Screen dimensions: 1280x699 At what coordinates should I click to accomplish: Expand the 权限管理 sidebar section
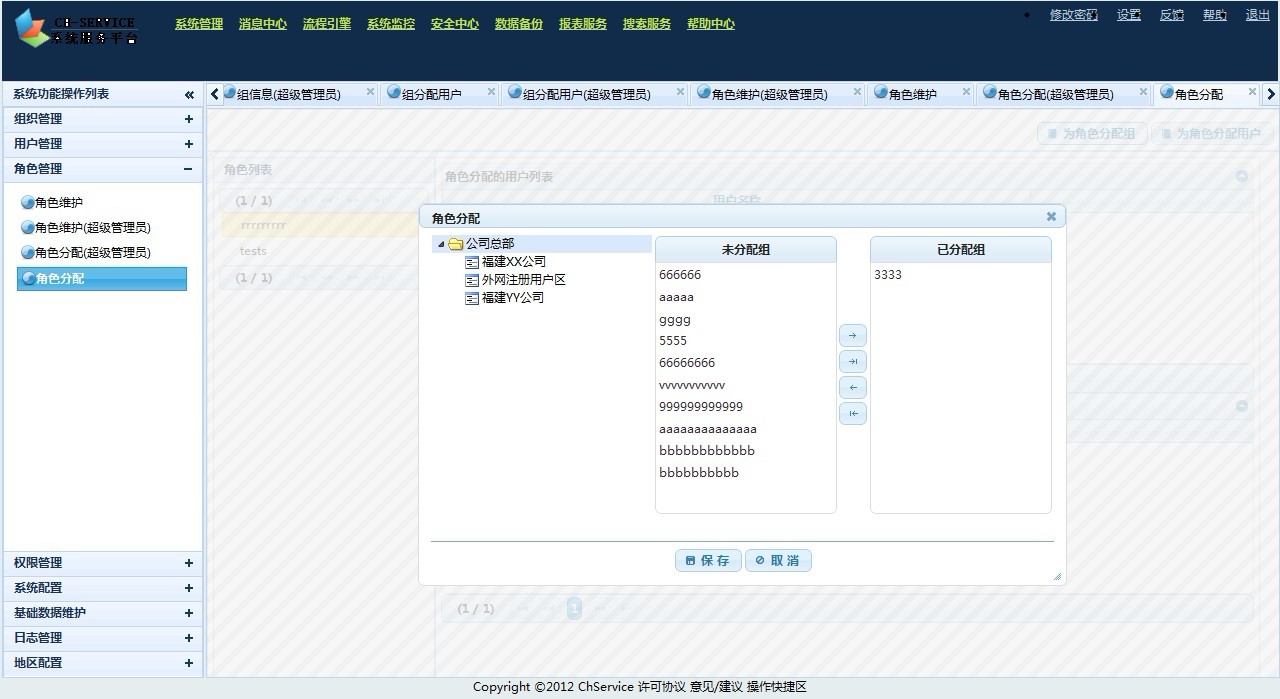click(188, 563)
